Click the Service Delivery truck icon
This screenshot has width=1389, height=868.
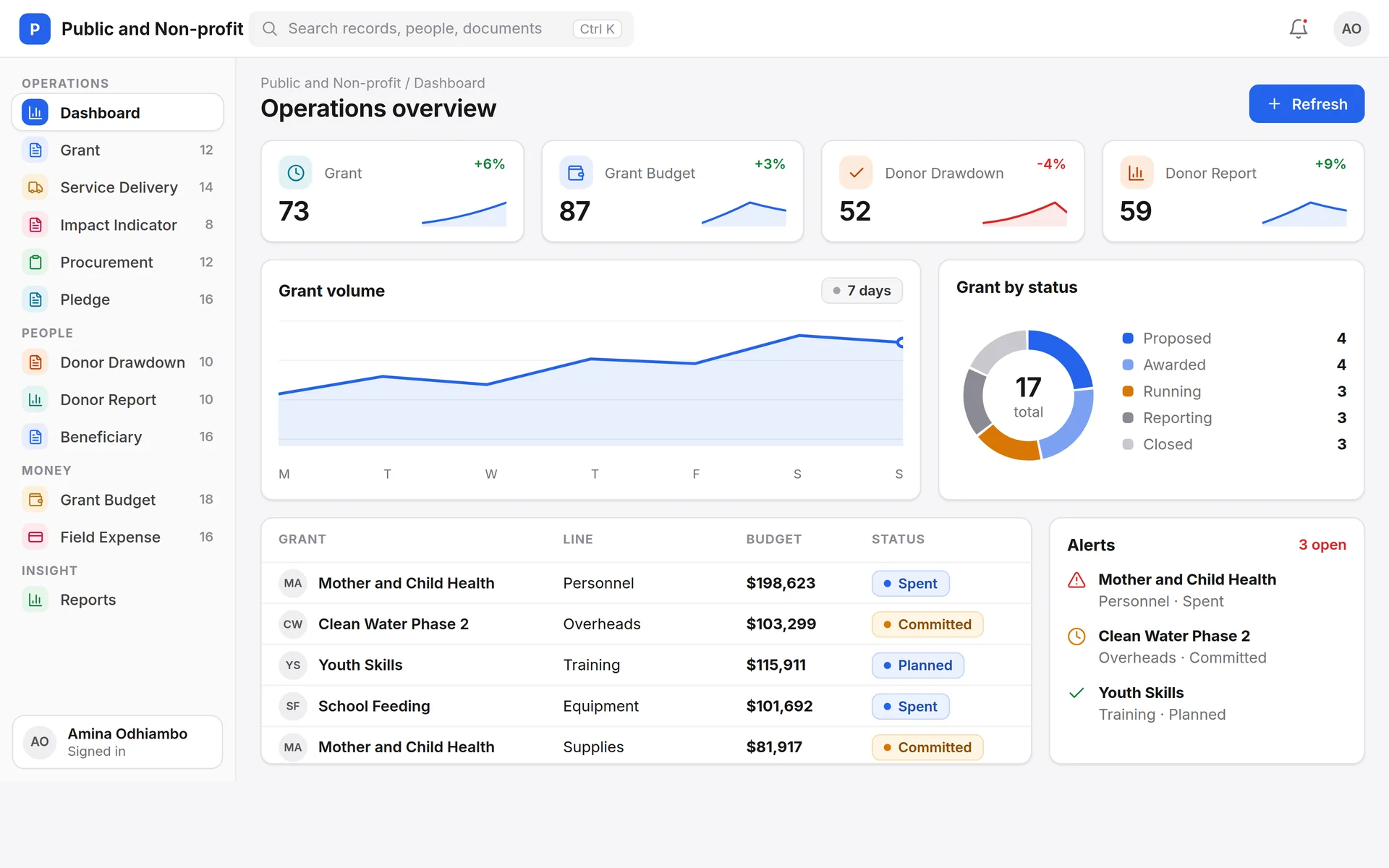point(35,187)
